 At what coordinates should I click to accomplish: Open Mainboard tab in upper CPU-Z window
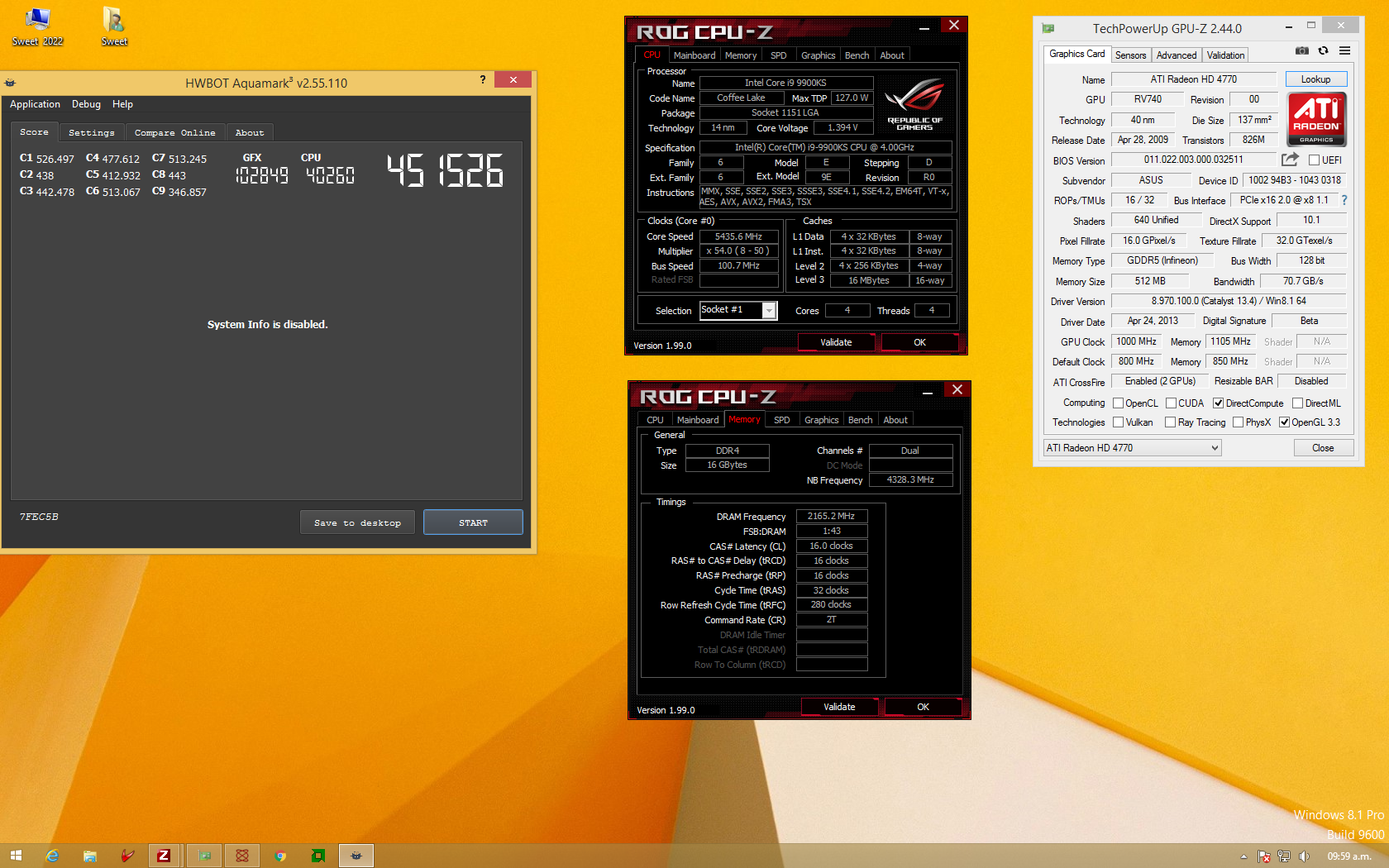694,55
